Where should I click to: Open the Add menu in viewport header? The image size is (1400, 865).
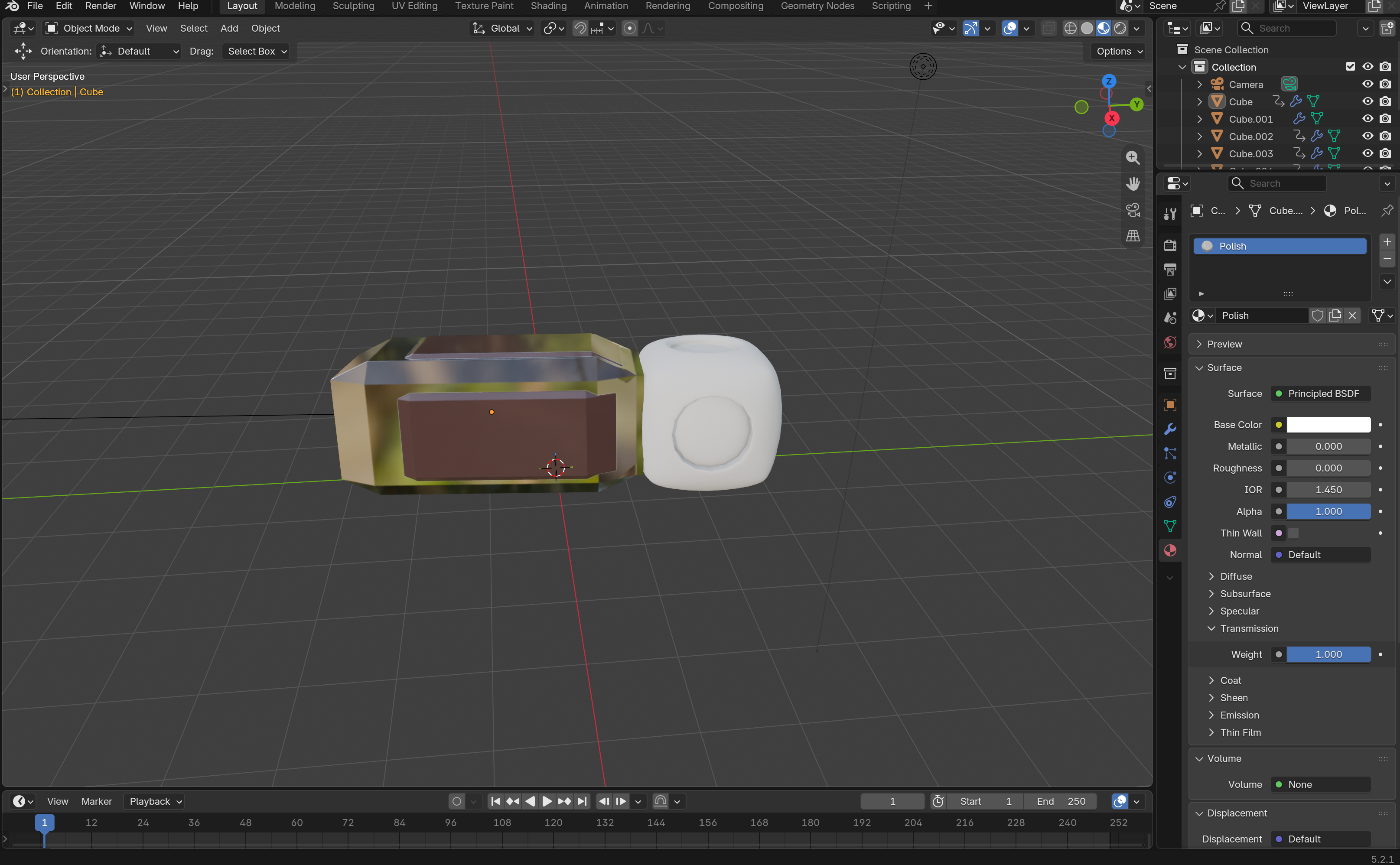(x=229, y=28)
